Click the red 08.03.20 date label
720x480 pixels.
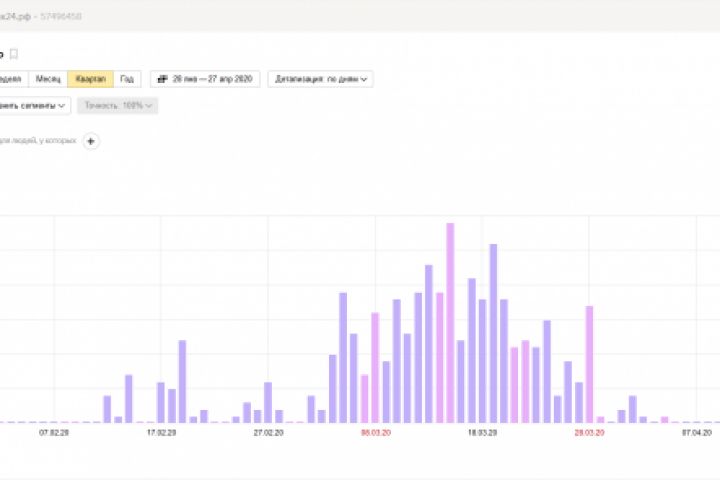[376, 433]
